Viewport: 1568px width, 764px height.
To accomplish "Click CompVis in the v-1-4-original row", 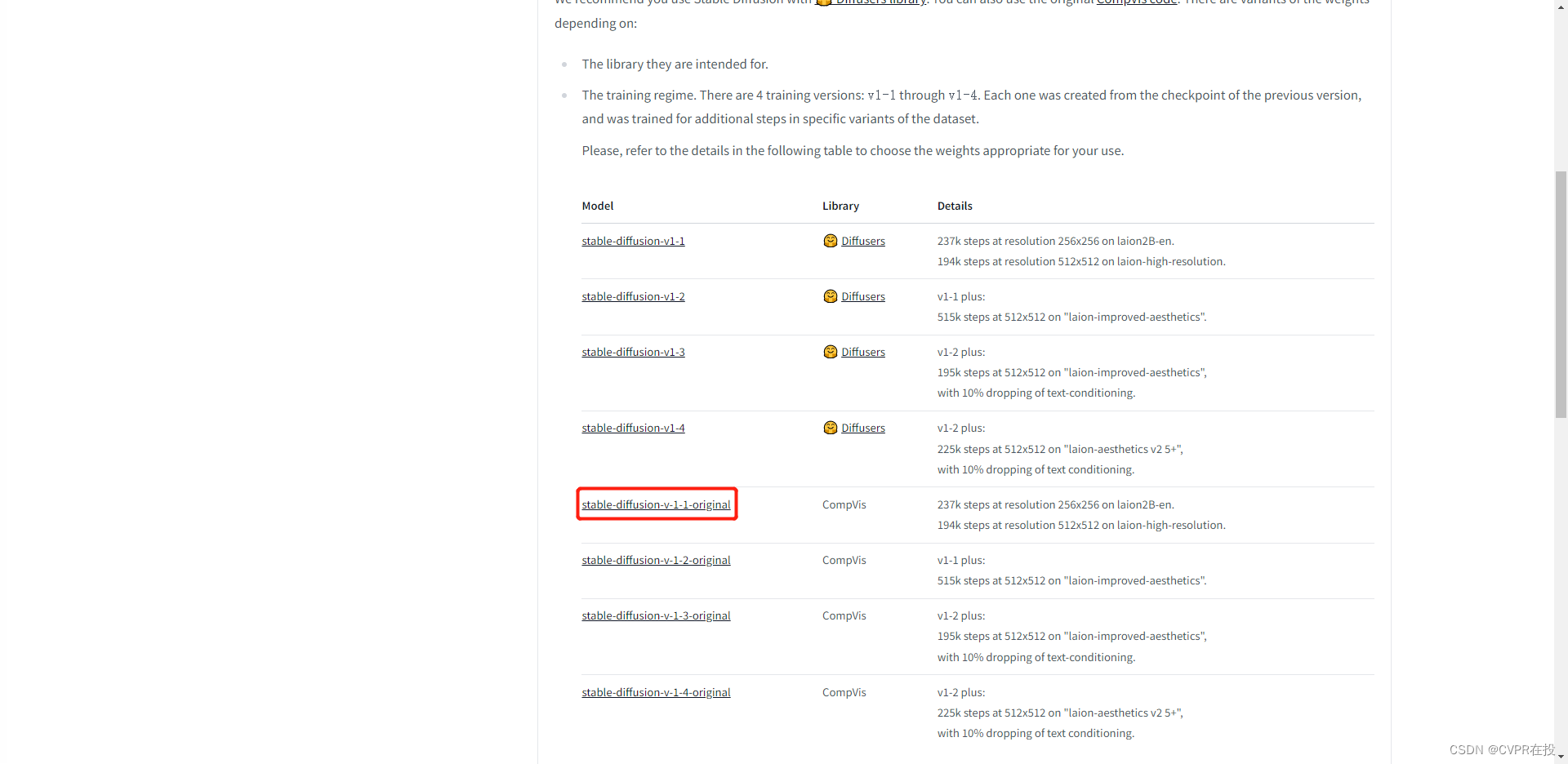I will coord(844,692).
